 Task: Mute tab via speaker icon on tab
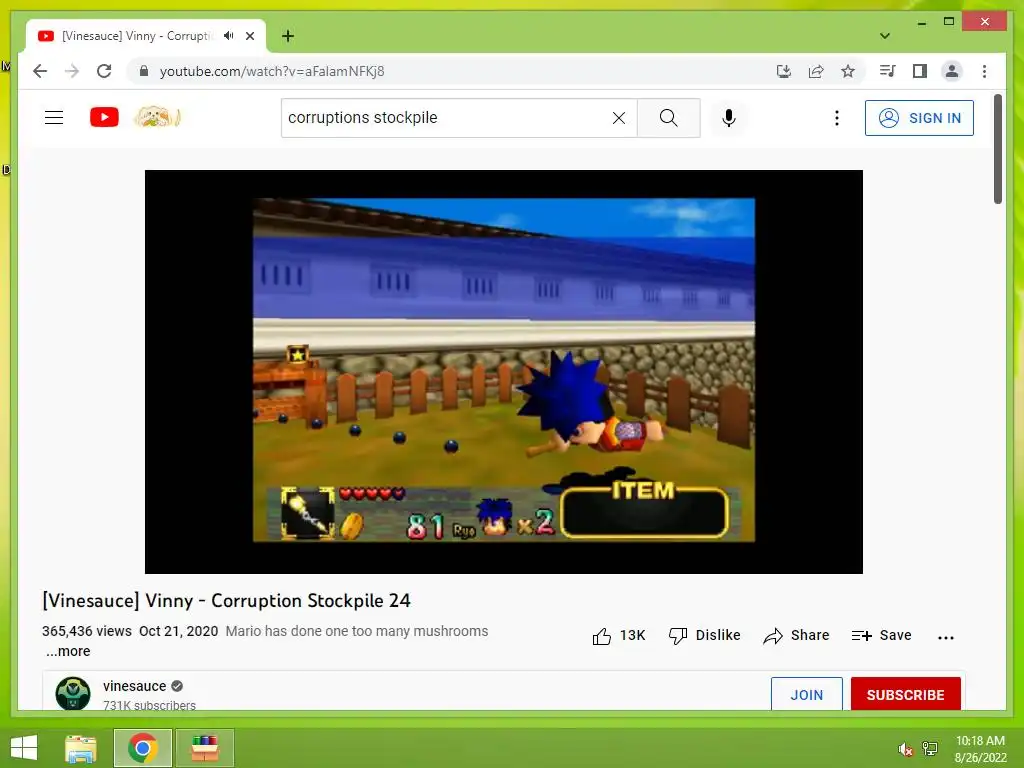tap(229, 36)
